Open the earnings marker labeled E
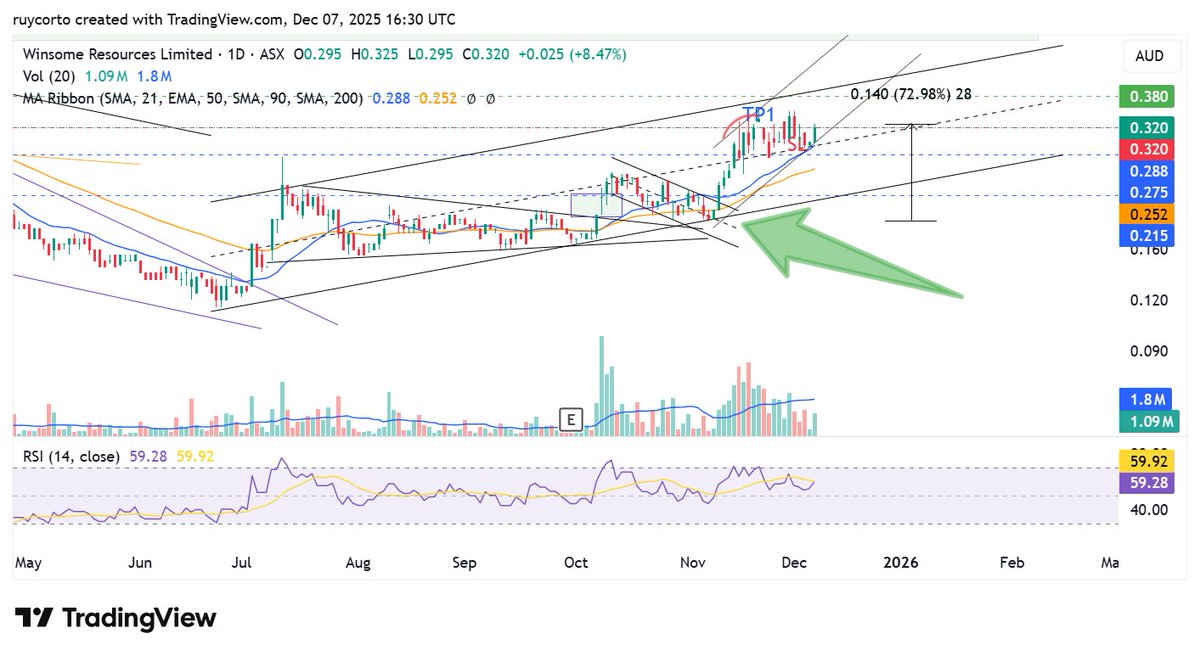 point(571,419)
